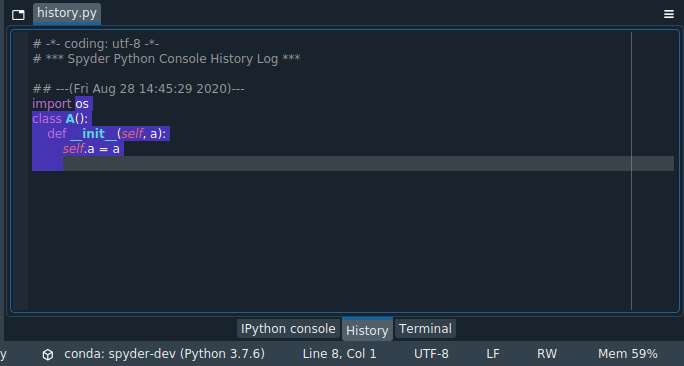Image resolution: width=684 pixels, height=366 pixels.
Task: Click the RW permissions status
Action: tap(547, 353)
